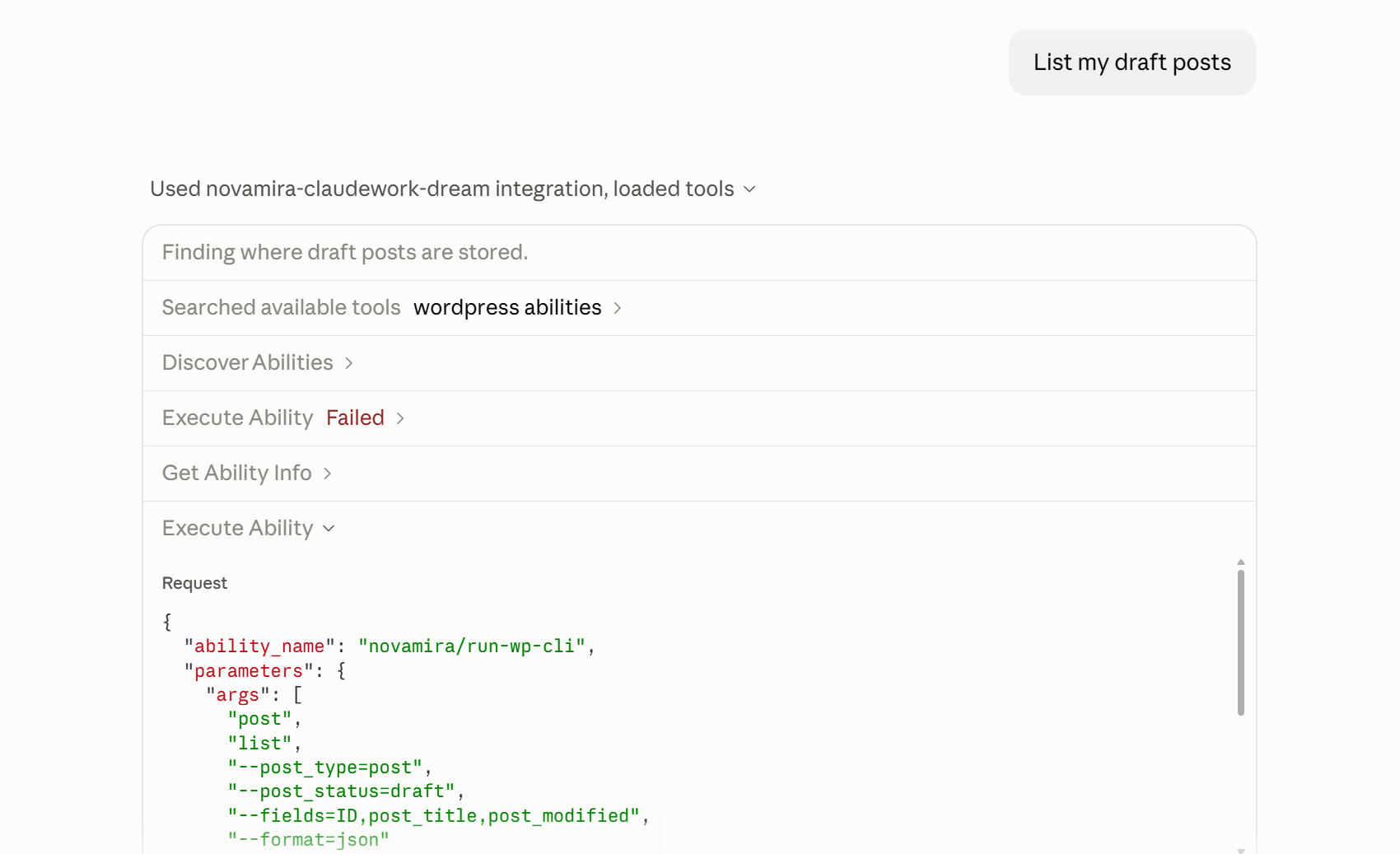The height and width of the screenshot is (854, 1400).
Task: Click the "parameters" key
Action: pos(249,671)
